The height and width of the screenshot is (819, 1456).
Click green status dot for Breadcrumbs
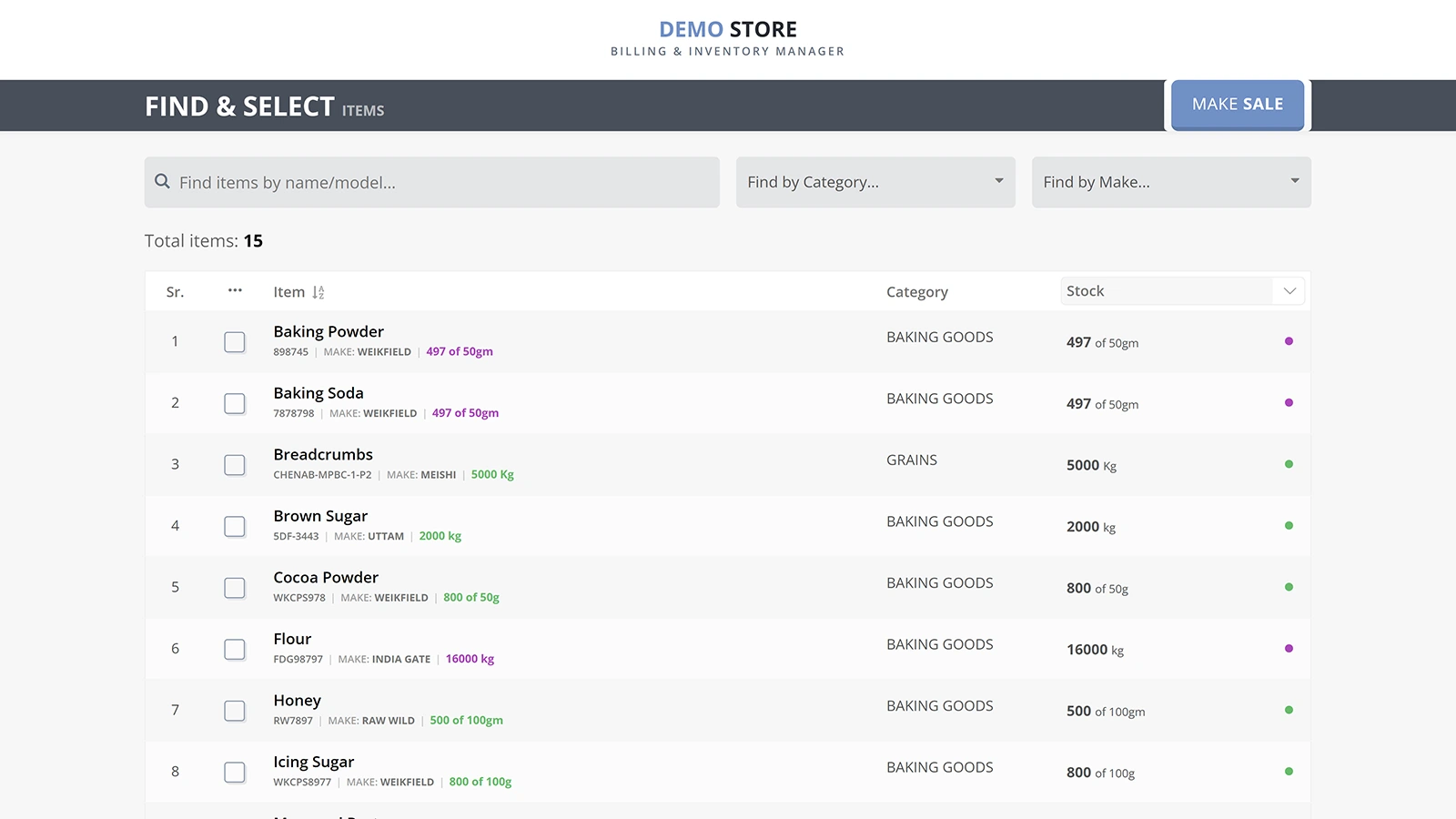(x=1289, y=464)
